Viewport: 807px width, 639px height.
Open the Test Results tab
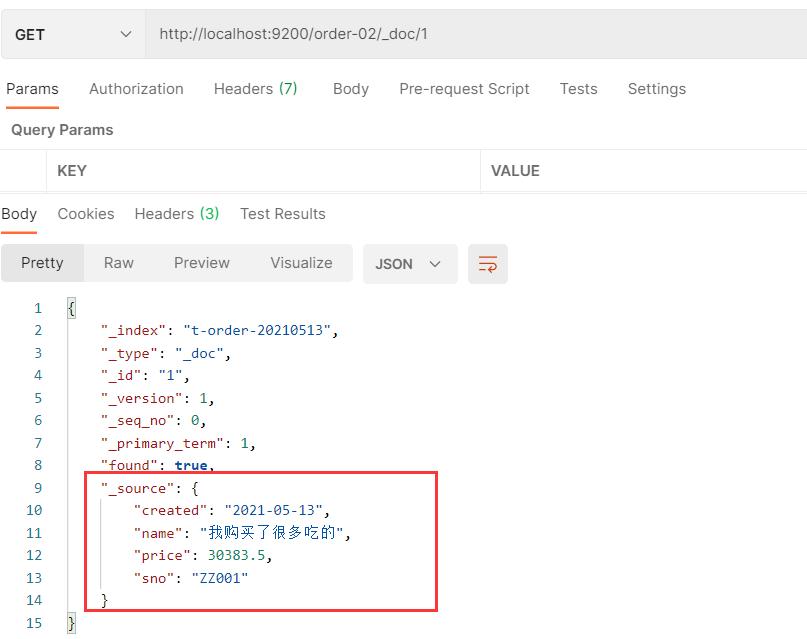(282, 213)
